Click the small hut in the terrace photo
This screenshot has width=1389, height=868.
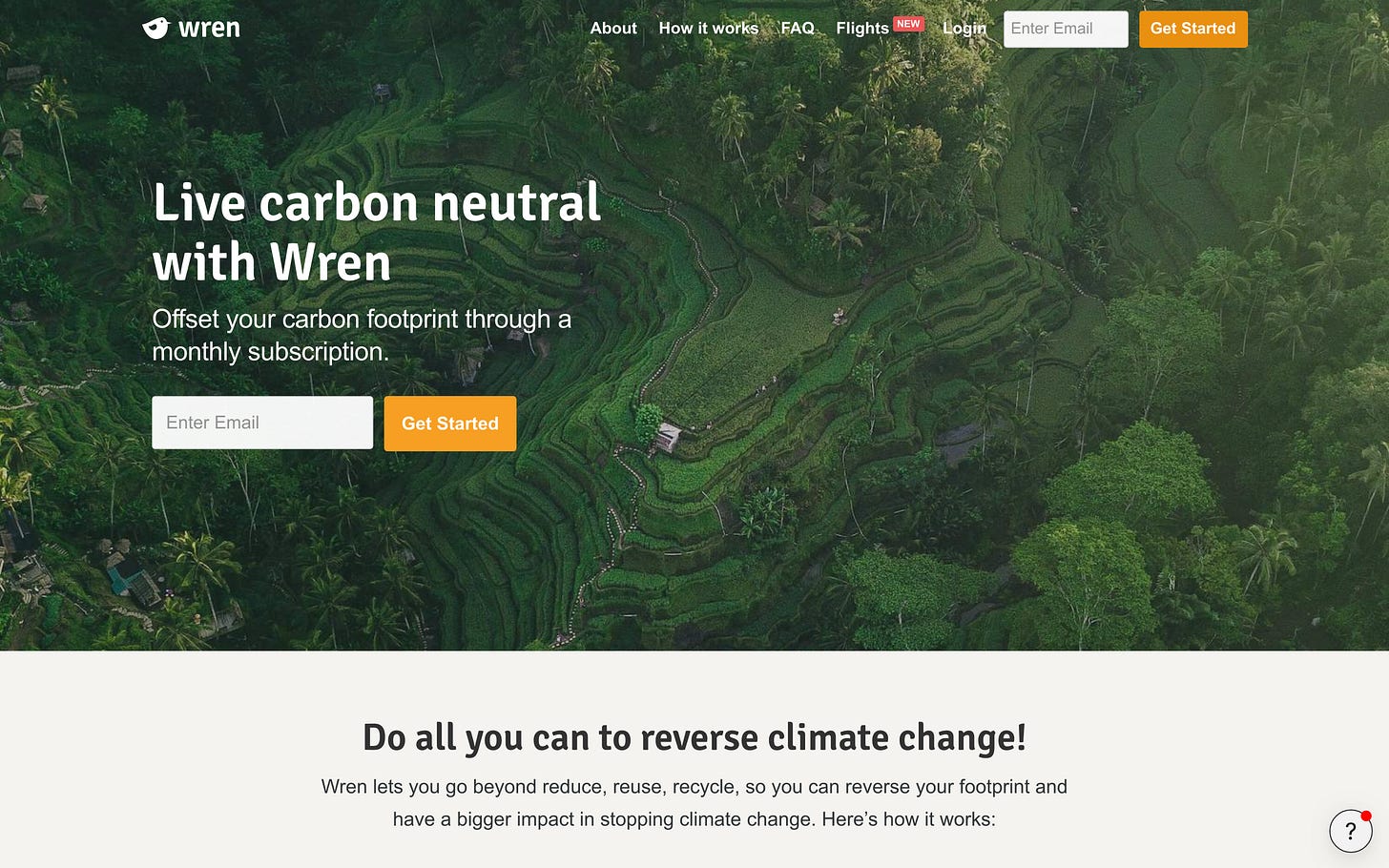[x=668, y=439]
